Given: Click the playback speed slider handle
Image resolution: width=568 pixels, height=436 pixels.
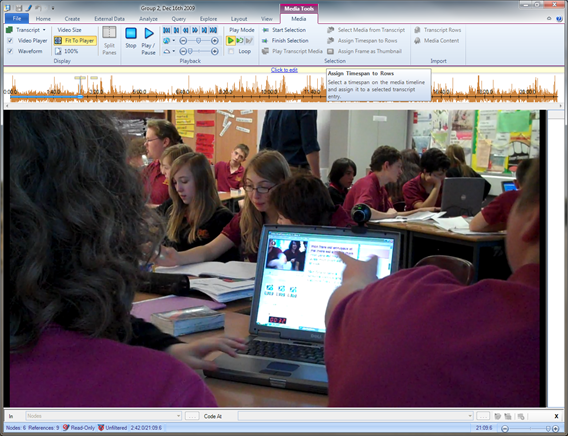Looking at the screenshot, I should pos(199,41).
